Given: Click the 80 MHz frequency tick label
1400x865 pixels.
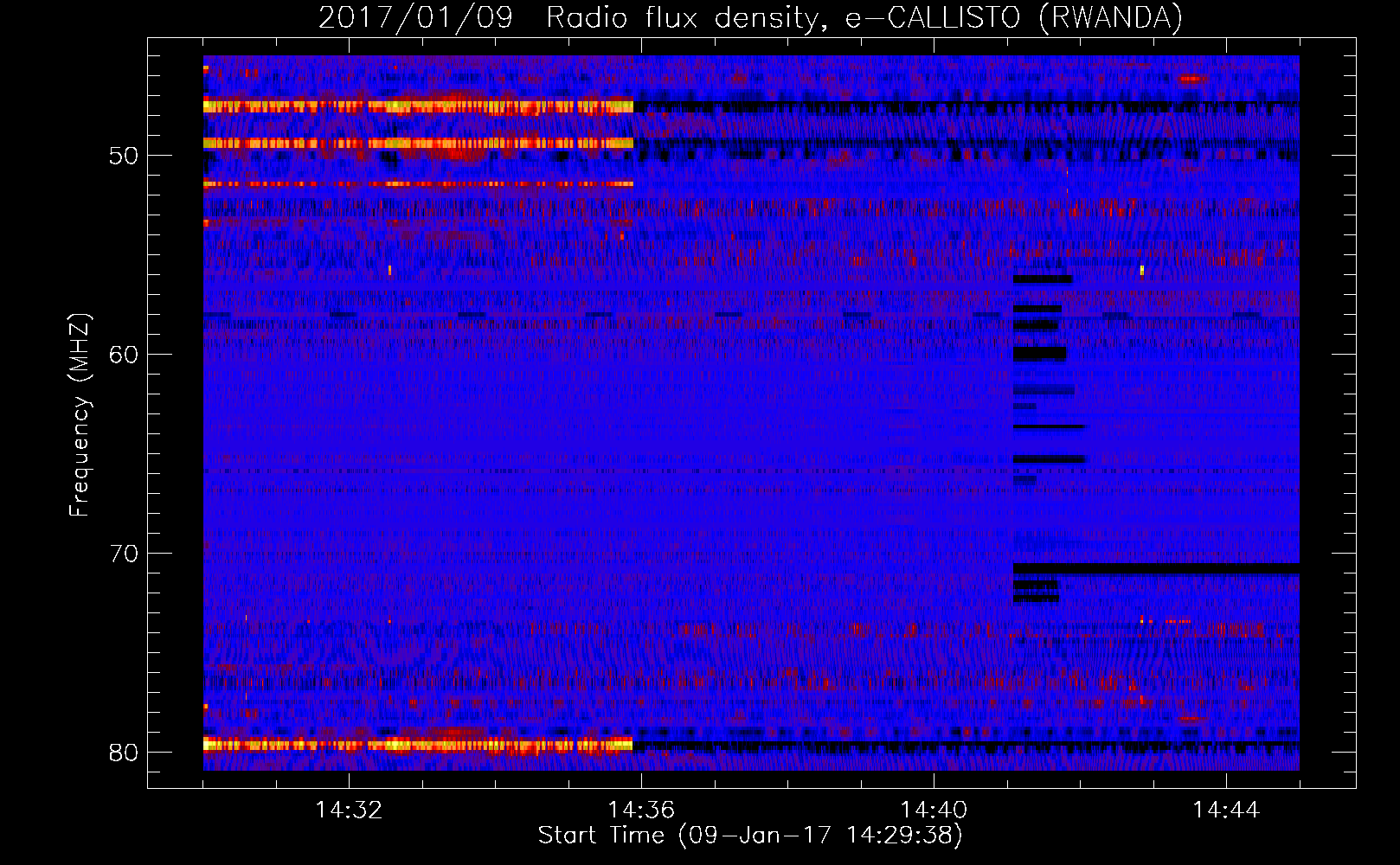Looking at the screenshot, I should click(x=124, y=753).
